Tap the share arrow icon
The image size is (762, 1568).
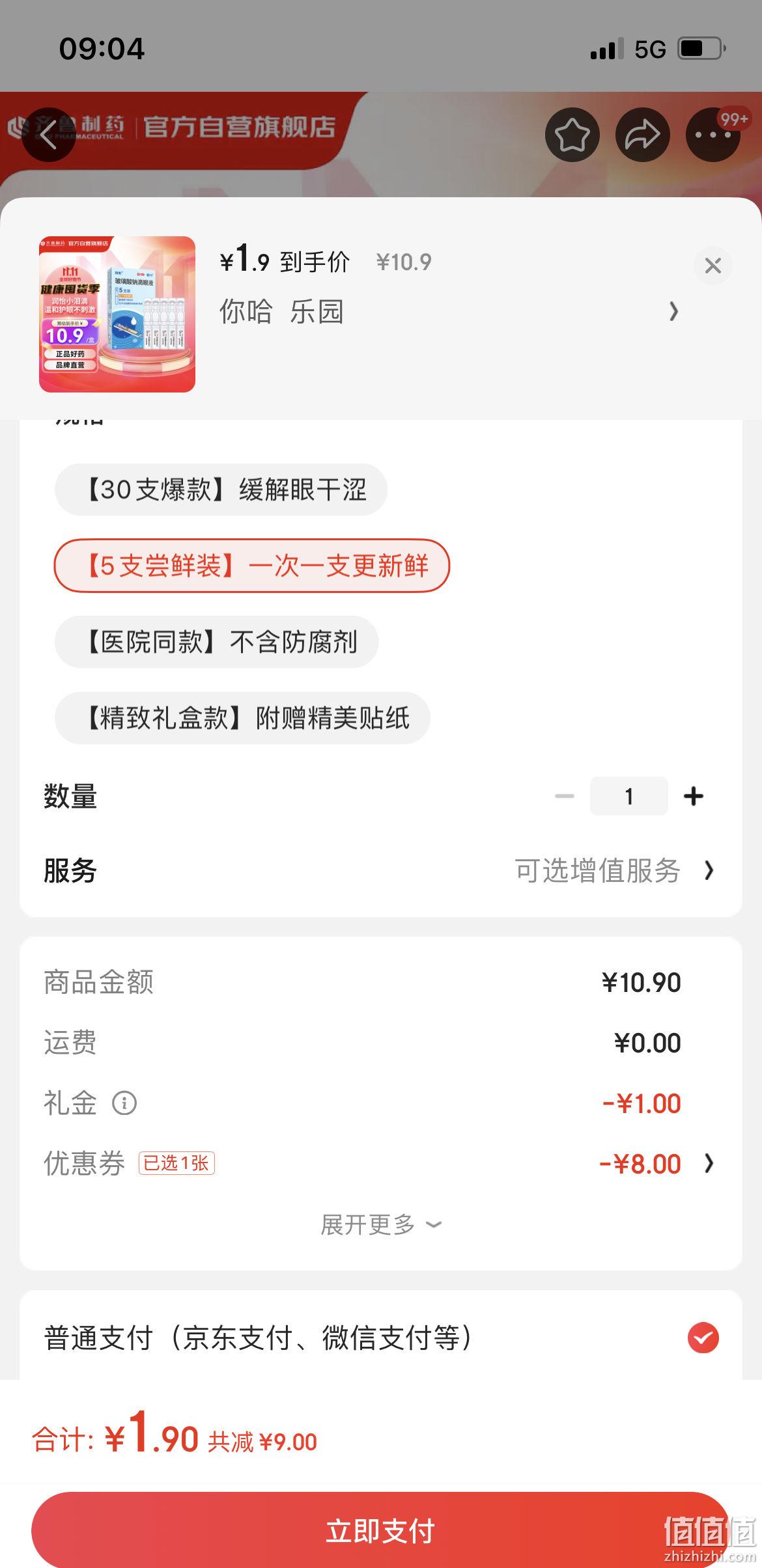[642, 135]
